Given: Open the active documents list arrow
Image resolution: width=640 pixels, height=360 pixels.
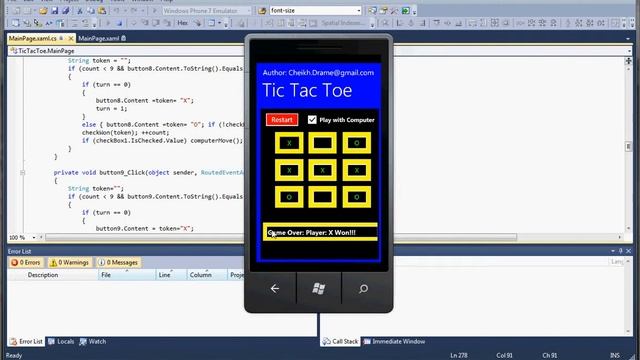Looking at the screenshot, I should [x=628, y=38].
